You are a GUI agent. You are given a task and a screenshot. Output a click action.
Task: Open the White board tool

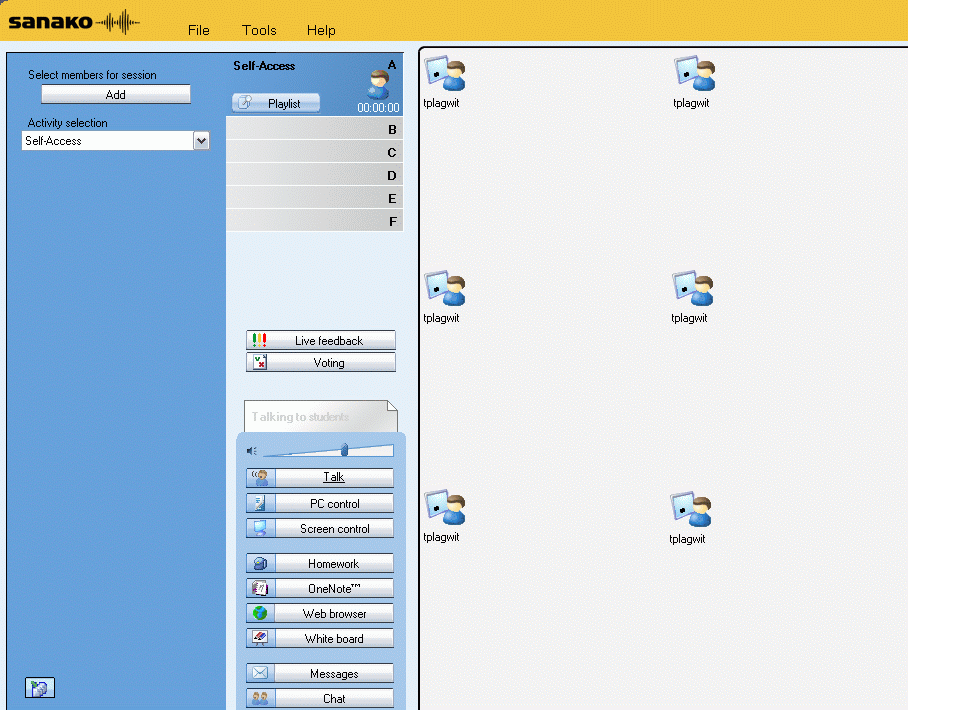coord(320,639)
